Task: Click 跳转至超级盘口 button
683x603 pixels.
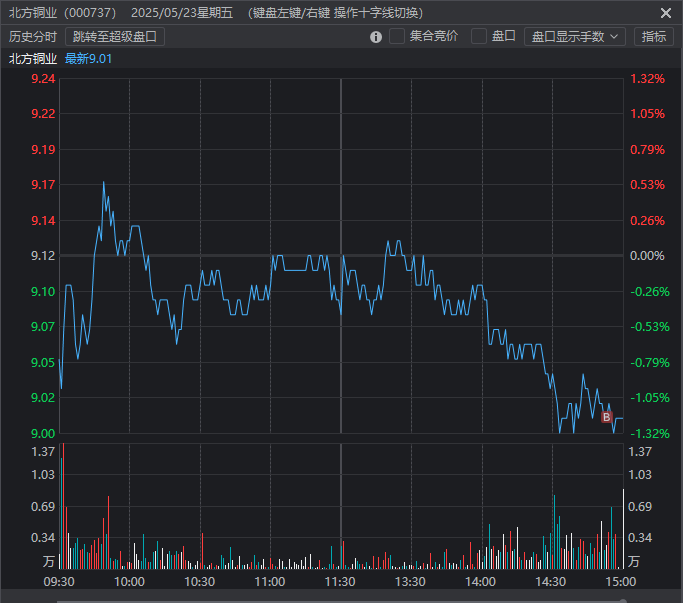Action: [115, 36]
